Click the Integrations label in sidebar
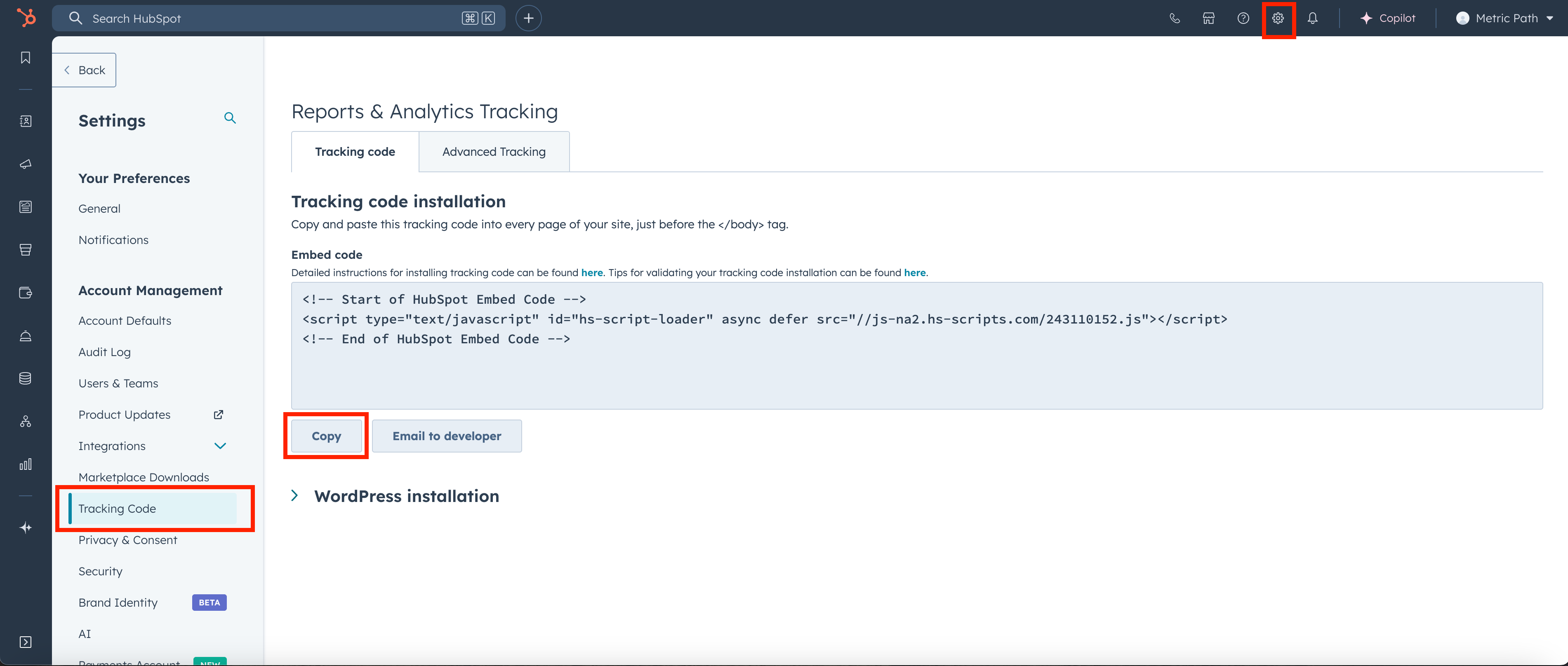Image resolution: width=1568 pixels, height=666 pixels. click(x=112, y=446)
